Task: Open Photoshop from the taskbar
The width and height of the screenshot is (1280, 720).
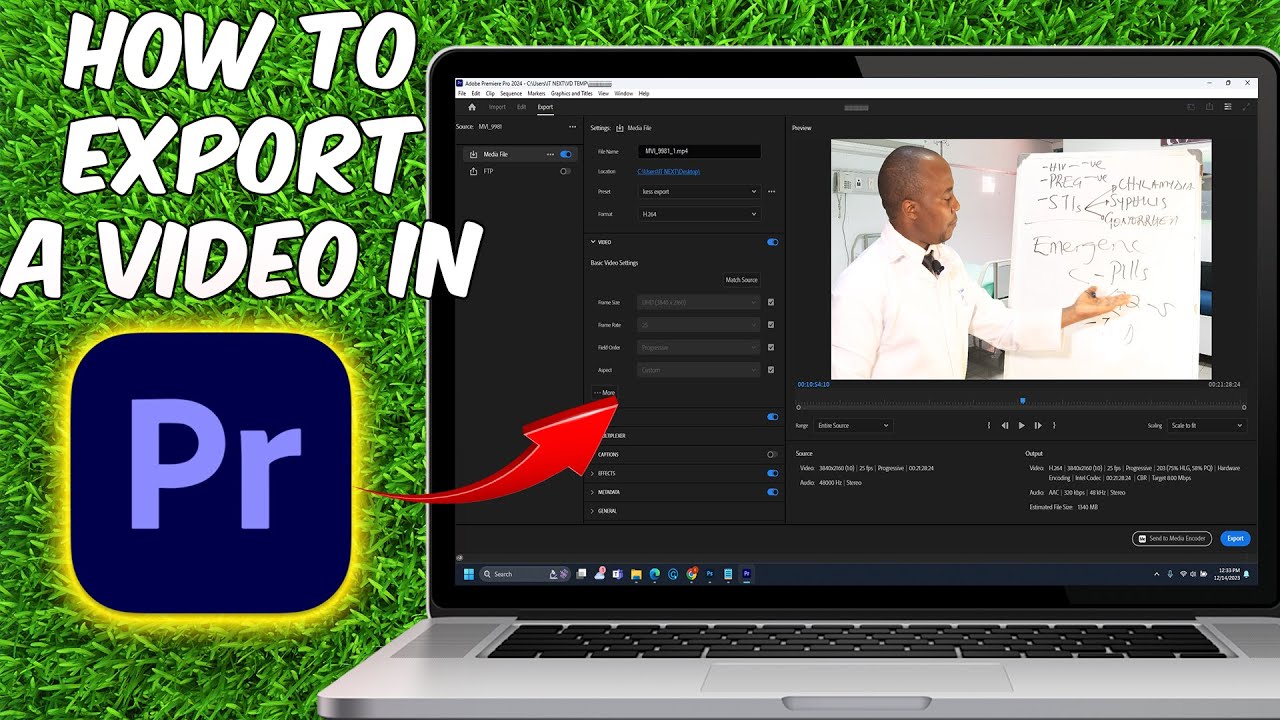Action: 710,574
